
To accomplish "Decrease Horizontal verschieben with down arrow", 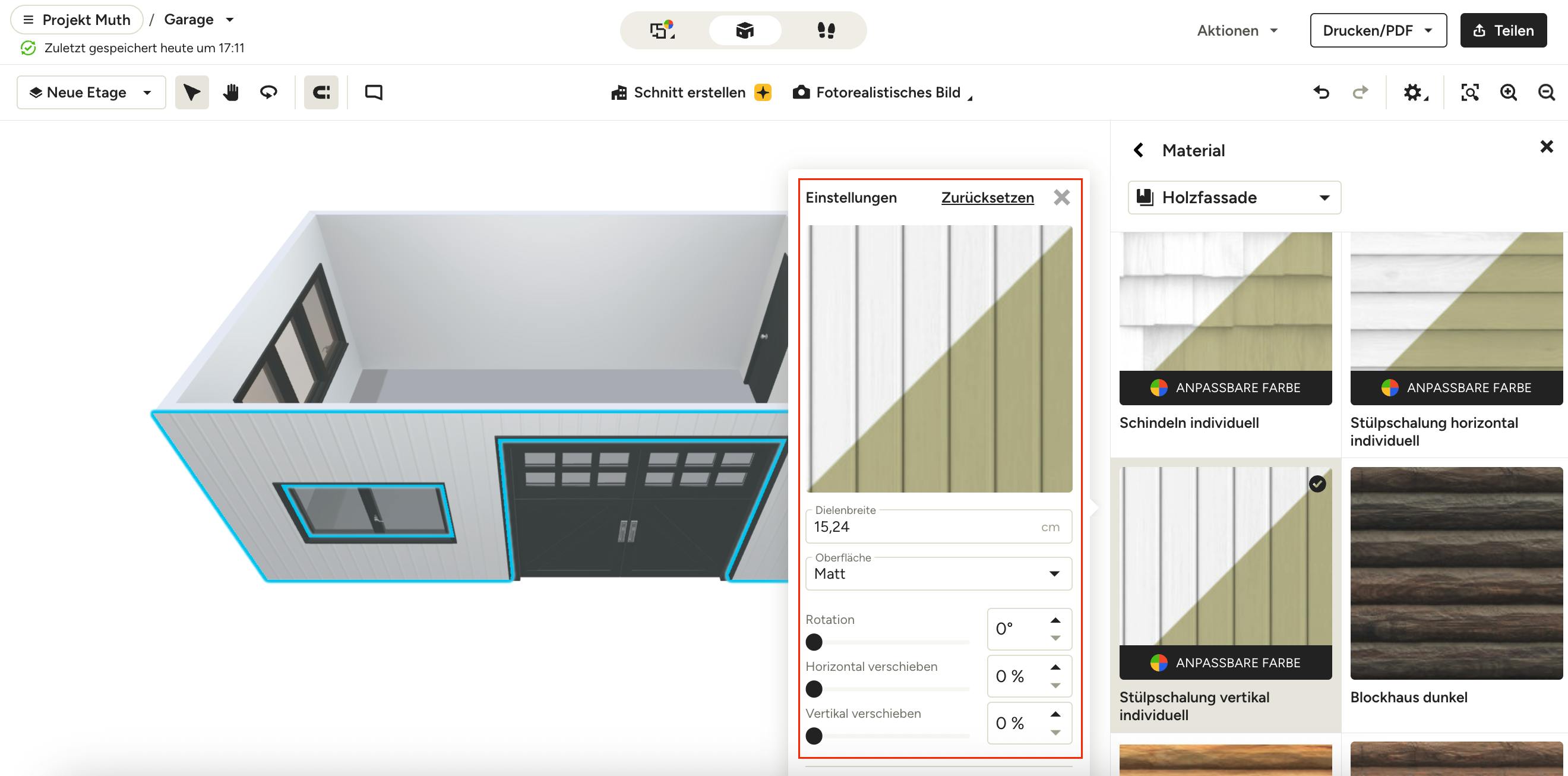I will [1055, 686].
